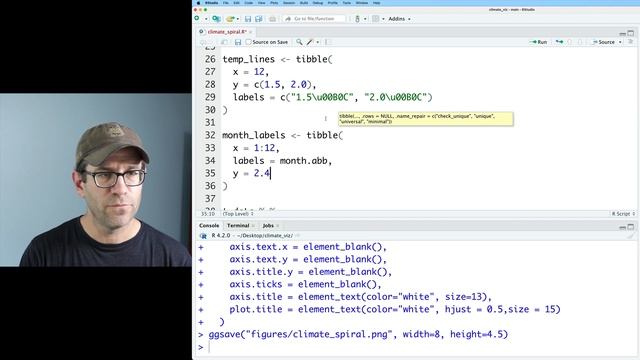This screenshot has height=360, width=640.
Task: Click the version control Git icon
Action: tap(358, 19)
